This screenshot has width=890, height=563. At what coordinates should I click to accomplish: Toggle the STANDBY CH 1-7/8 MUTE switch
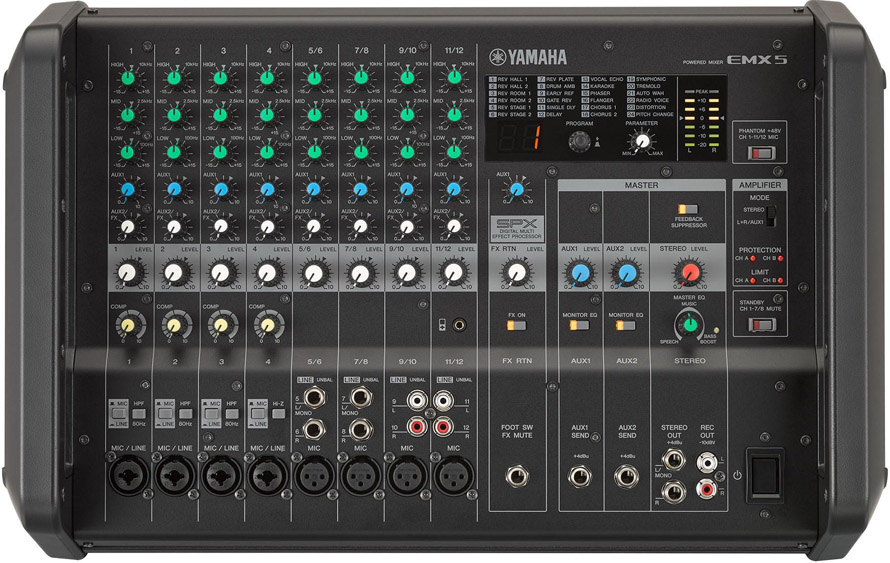coord(761,325)
